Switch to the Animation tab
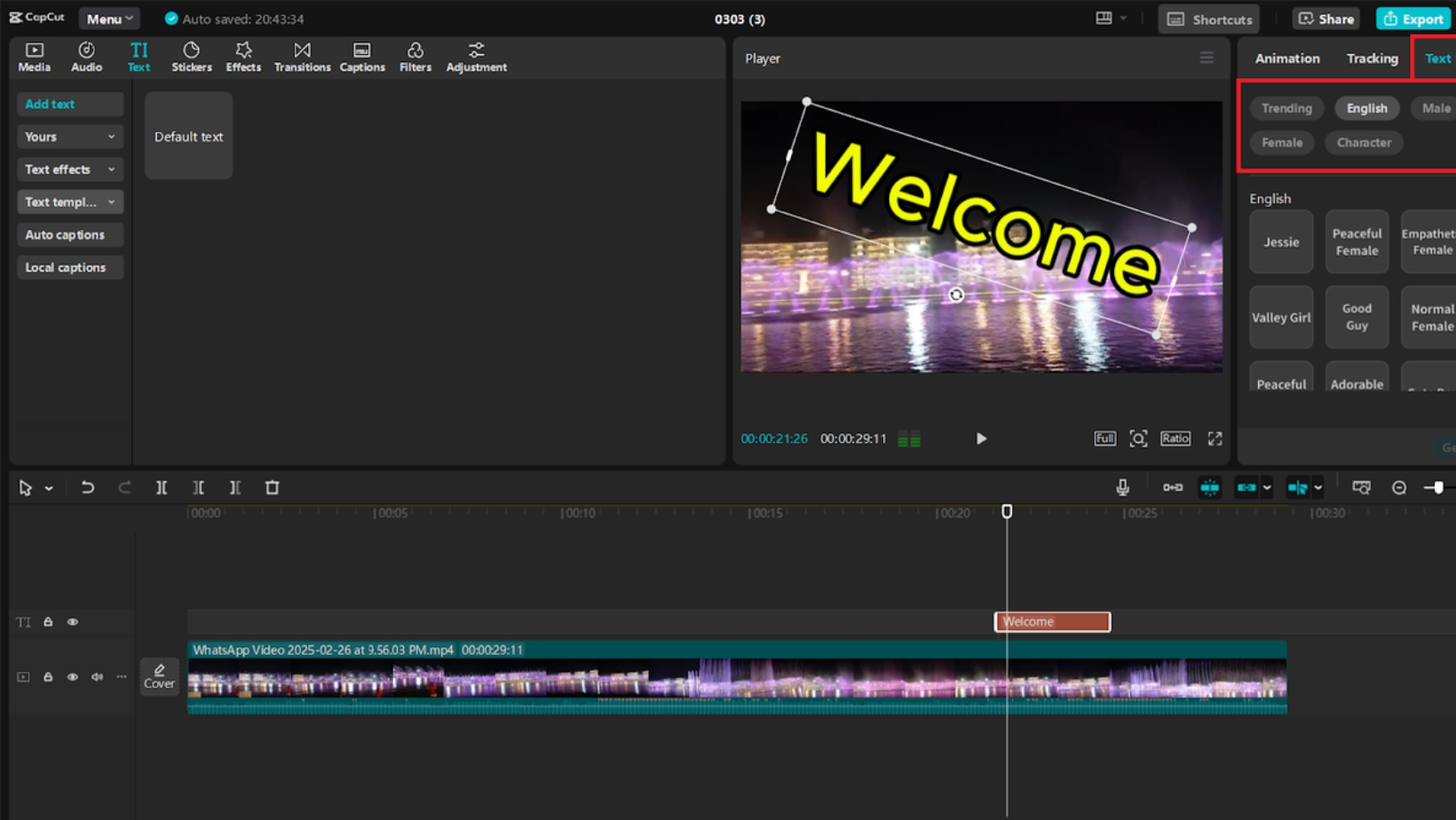The height and width of the screenshot is (820, 1456). point(1286,59)
